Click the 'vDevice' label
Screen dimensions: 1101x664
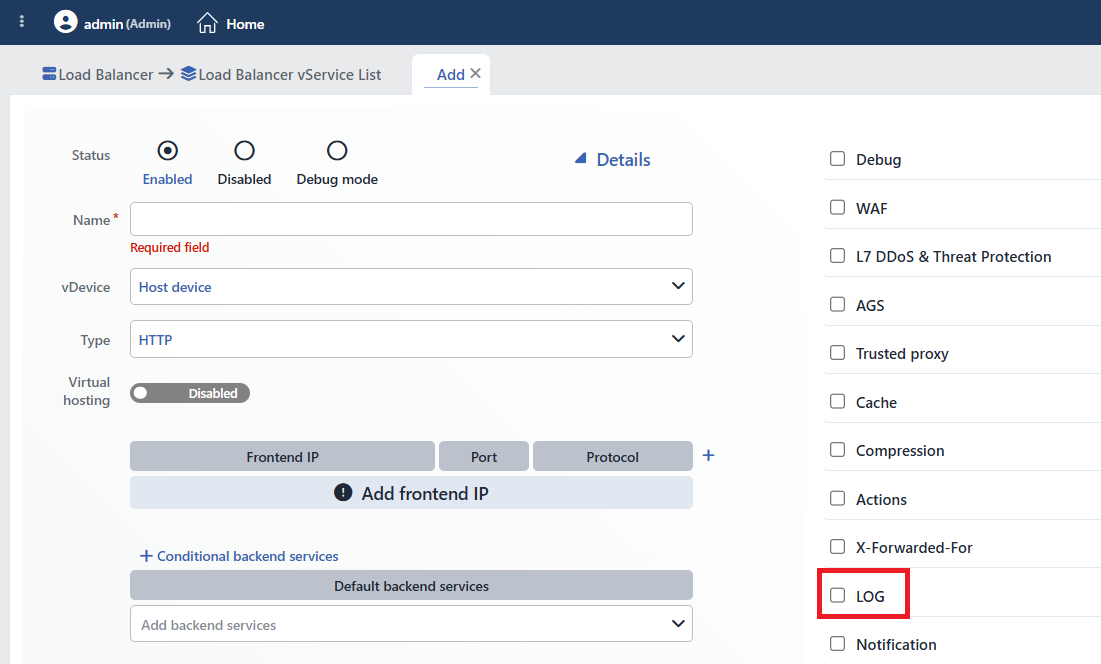coord(86,287)
